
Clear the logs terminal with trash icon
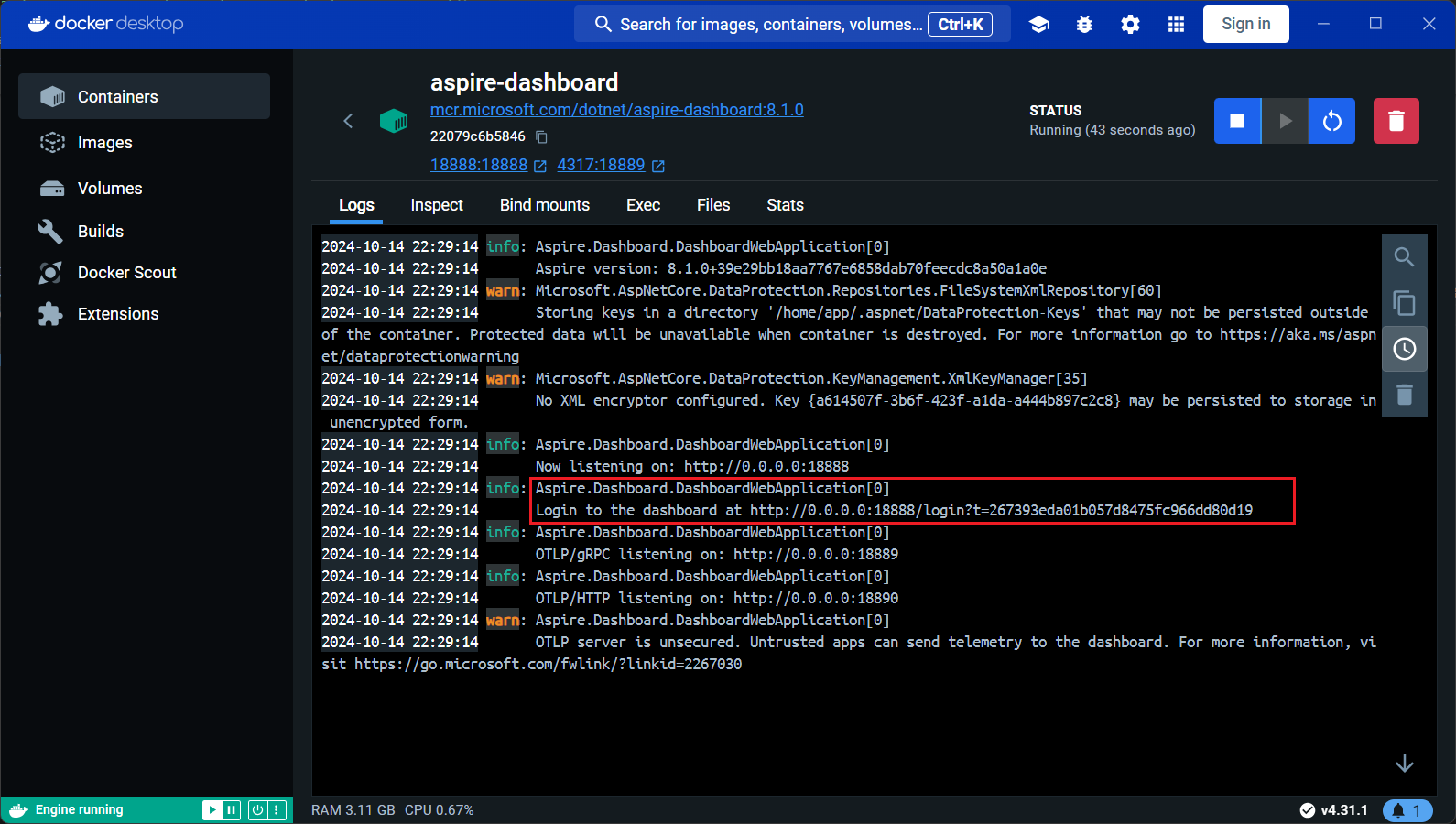(1405, 395)
